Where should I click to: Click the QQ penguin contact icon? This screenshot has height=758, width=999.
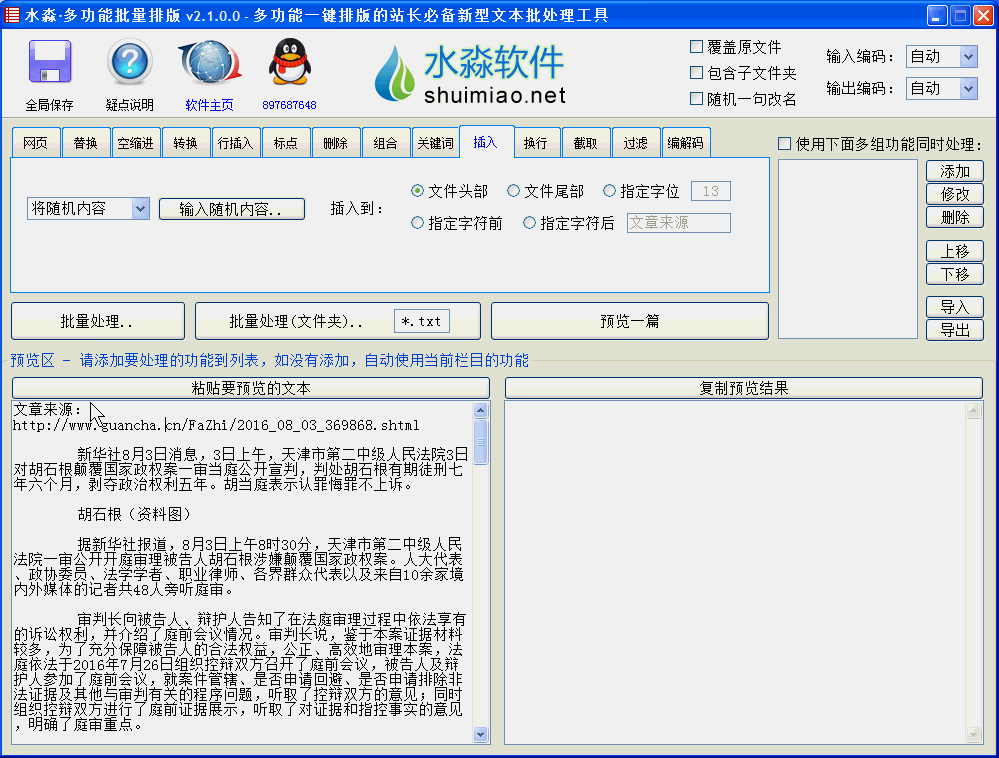pyautogui.click(x=289, y=64)
